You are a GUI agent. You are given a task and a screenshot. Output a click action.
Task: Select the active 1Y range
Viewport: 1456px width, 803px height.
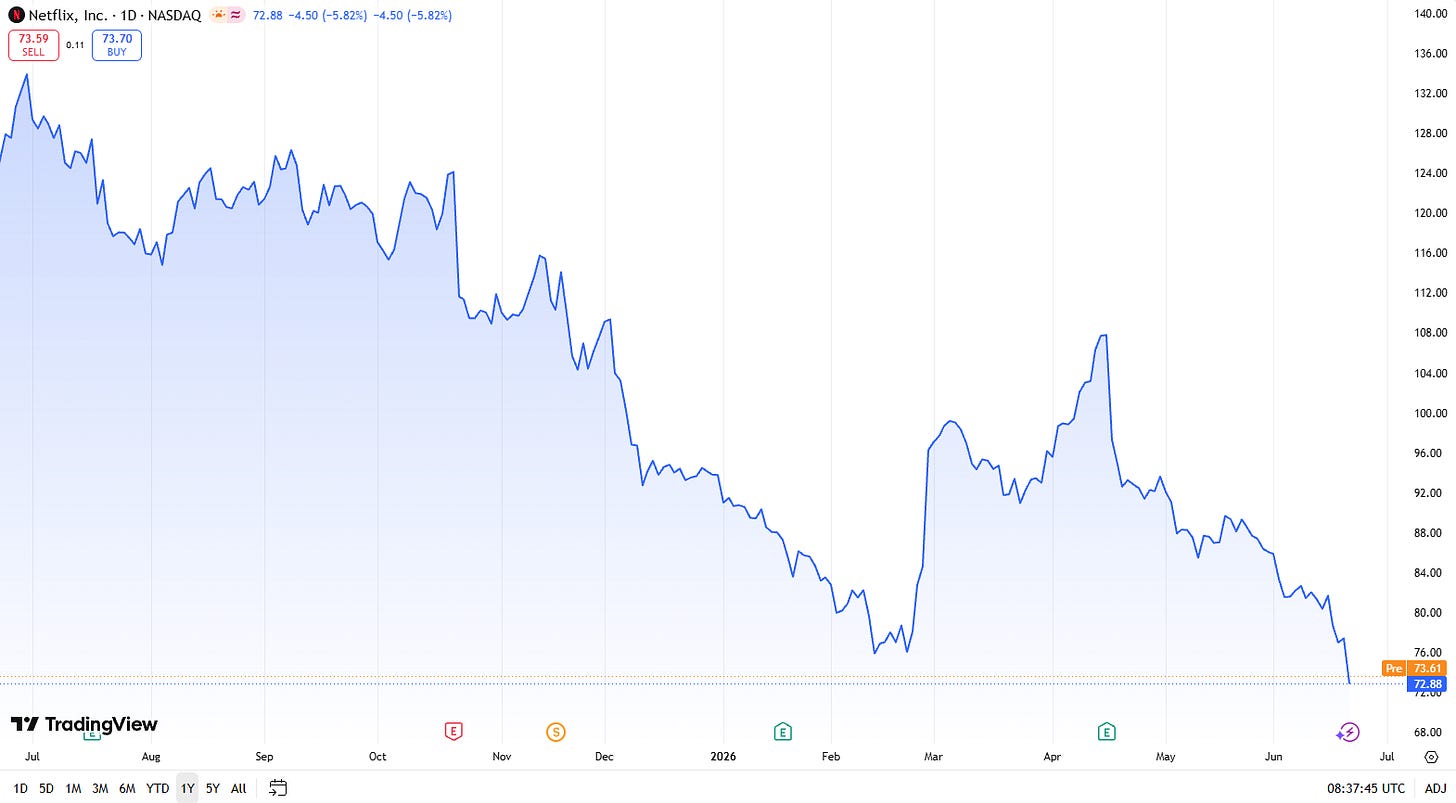click(187, 788)
